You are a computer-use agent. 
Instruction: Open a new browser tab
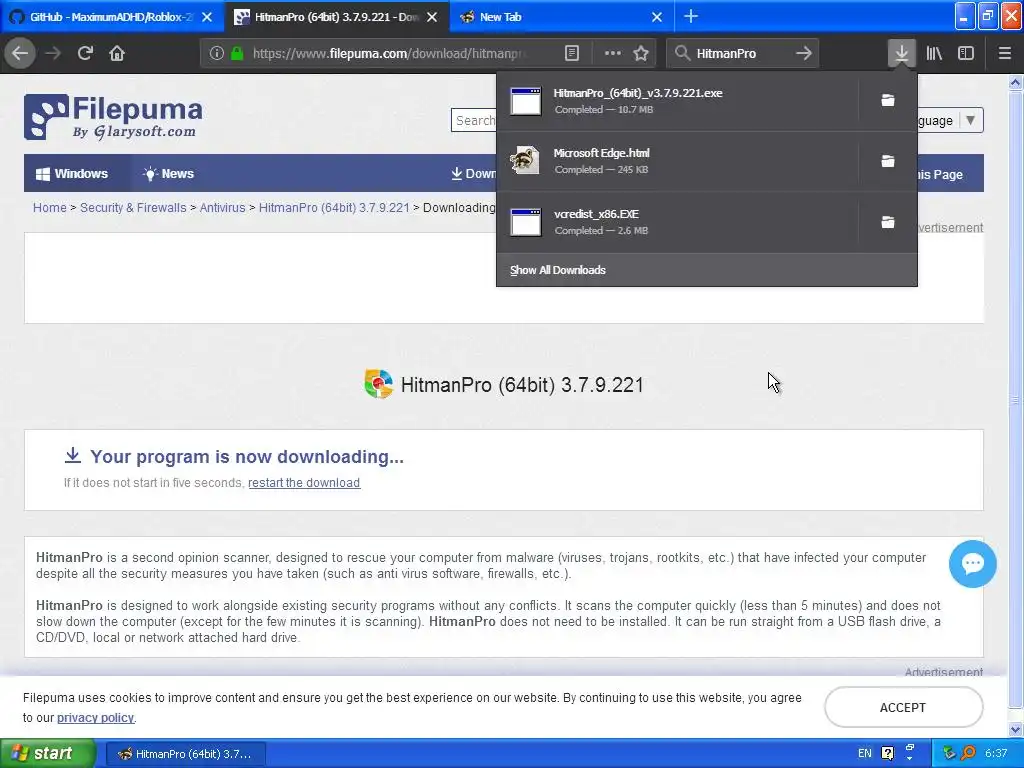pos(691,16)
